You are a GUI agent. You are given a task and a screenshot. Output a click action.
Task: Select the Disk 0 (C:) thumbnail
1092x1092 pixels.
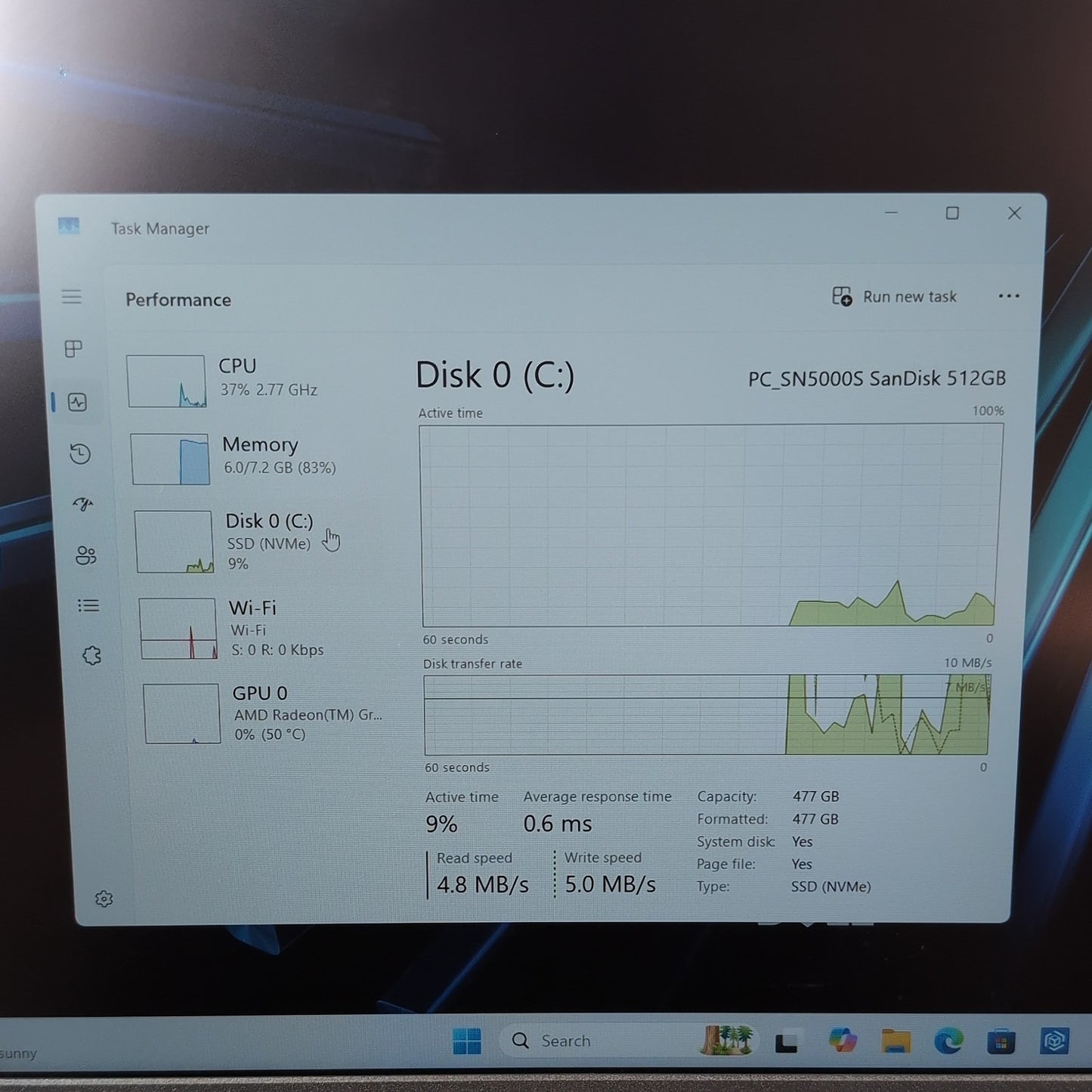(174, 542)
